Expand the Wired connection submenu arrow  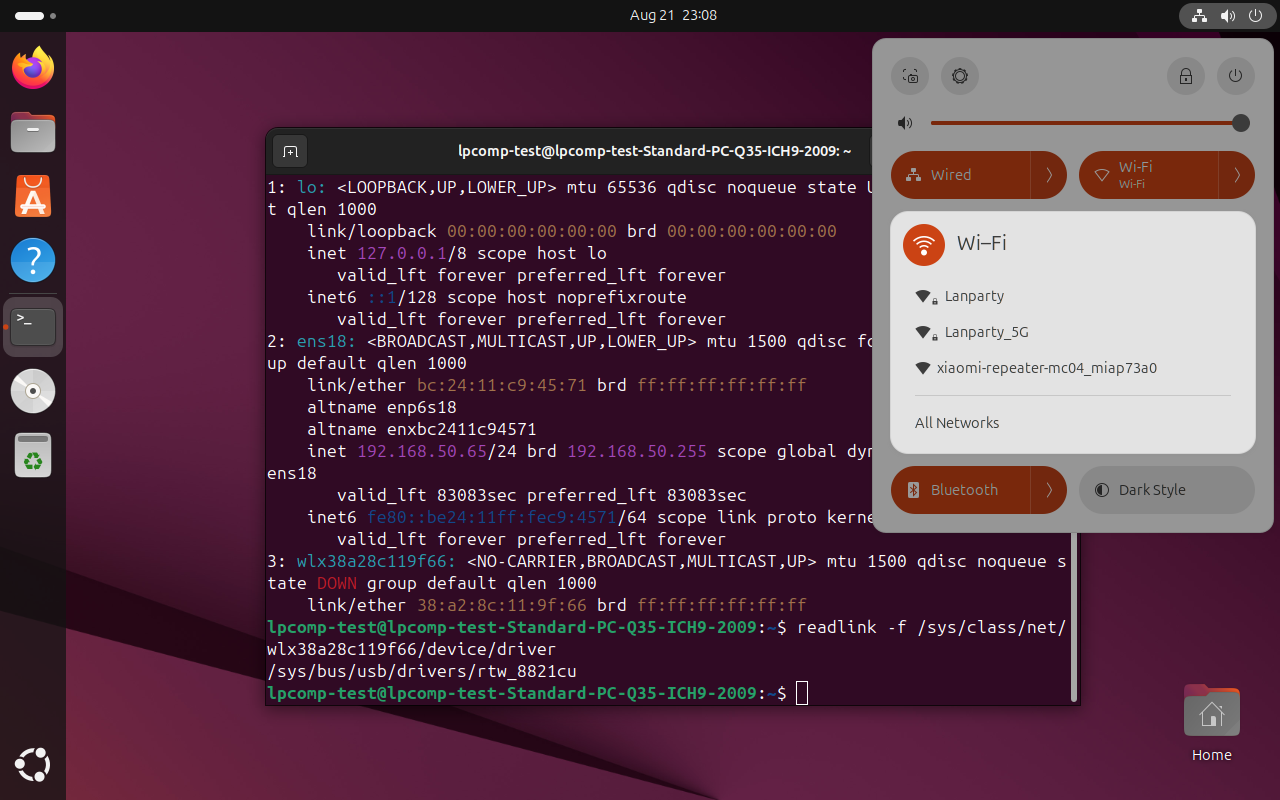tap(1049, 175)
